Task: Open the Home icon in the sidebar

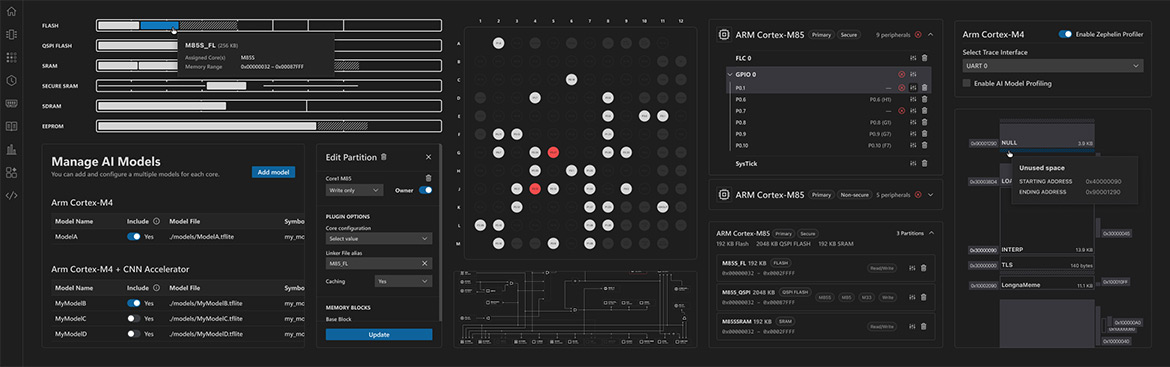Action: point(11,11)
